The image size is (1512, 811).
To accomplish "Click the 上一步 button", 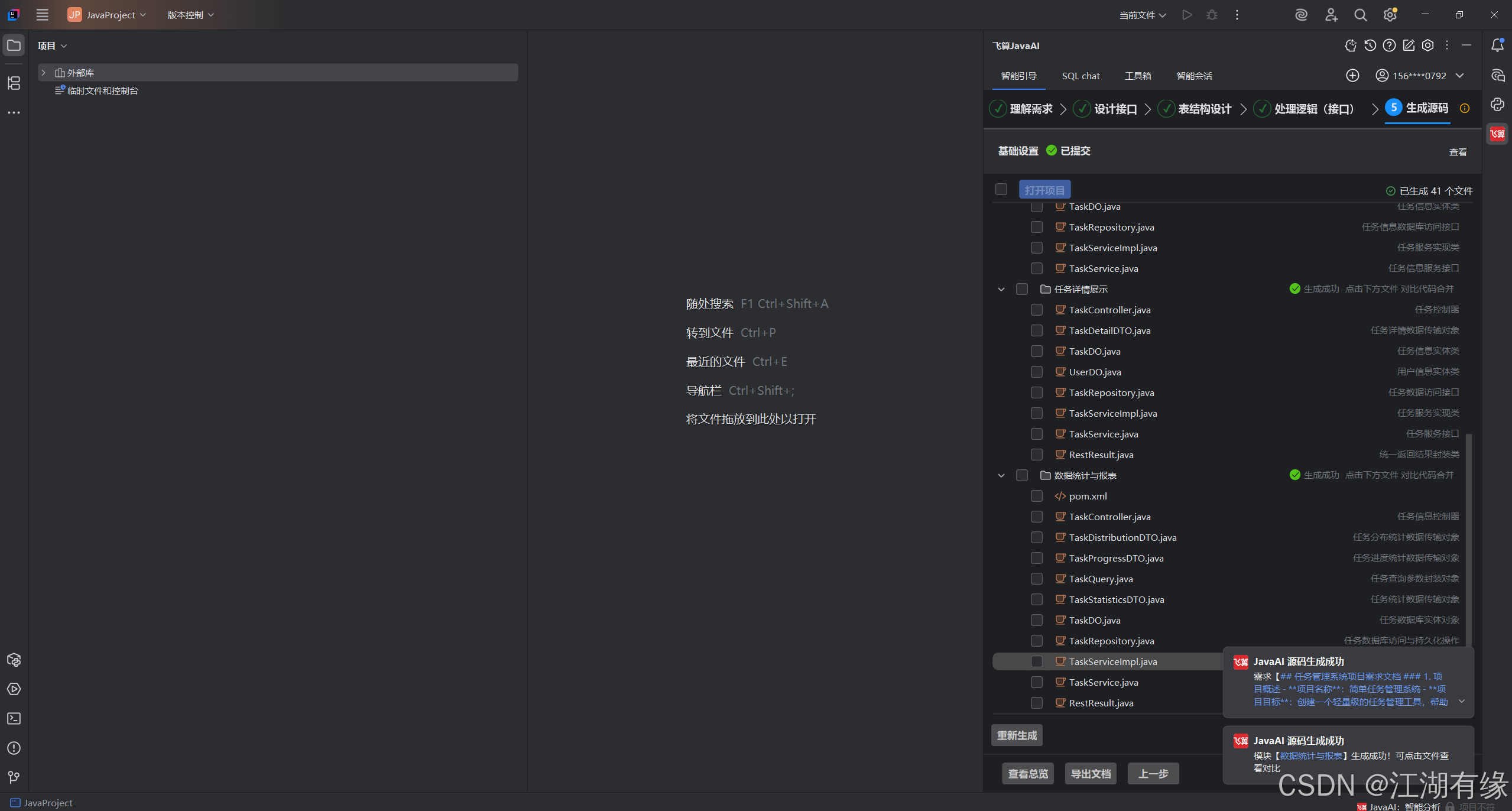I will pyautogui.click(x=1153, y=774).
